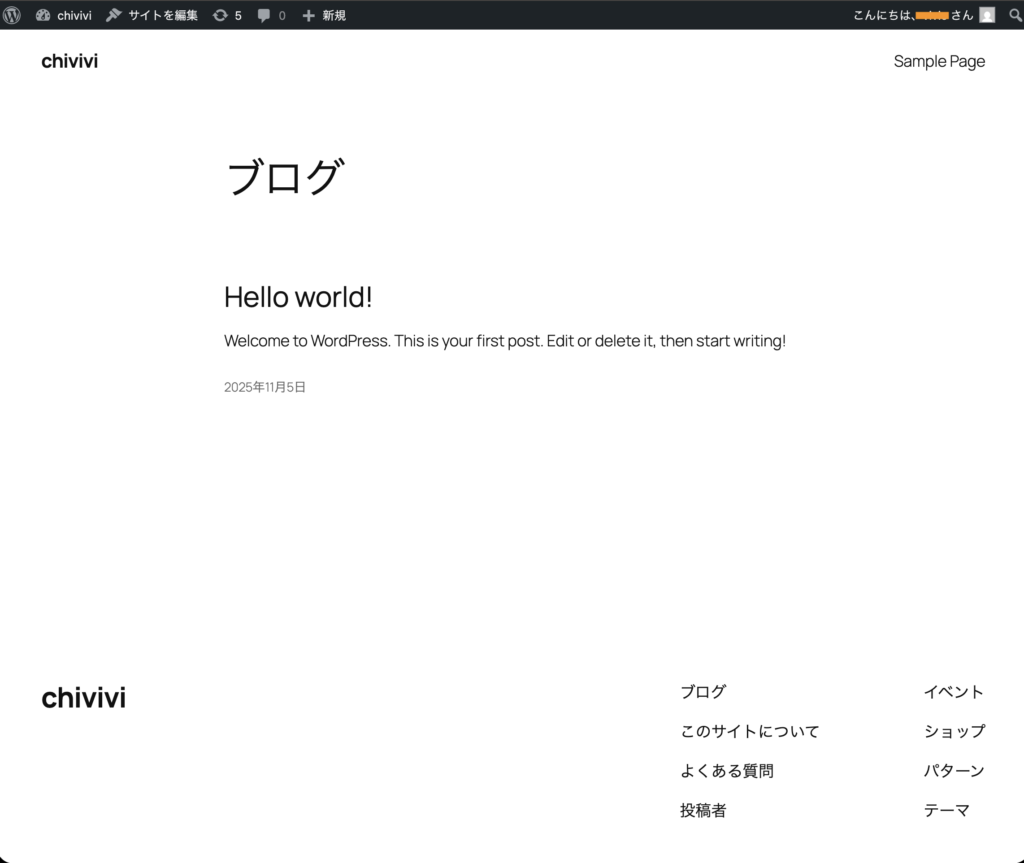Go to Sample Page in navigation
Image resolution: width=1024 pixels, height=863 pixels.
tap(939, 61)
